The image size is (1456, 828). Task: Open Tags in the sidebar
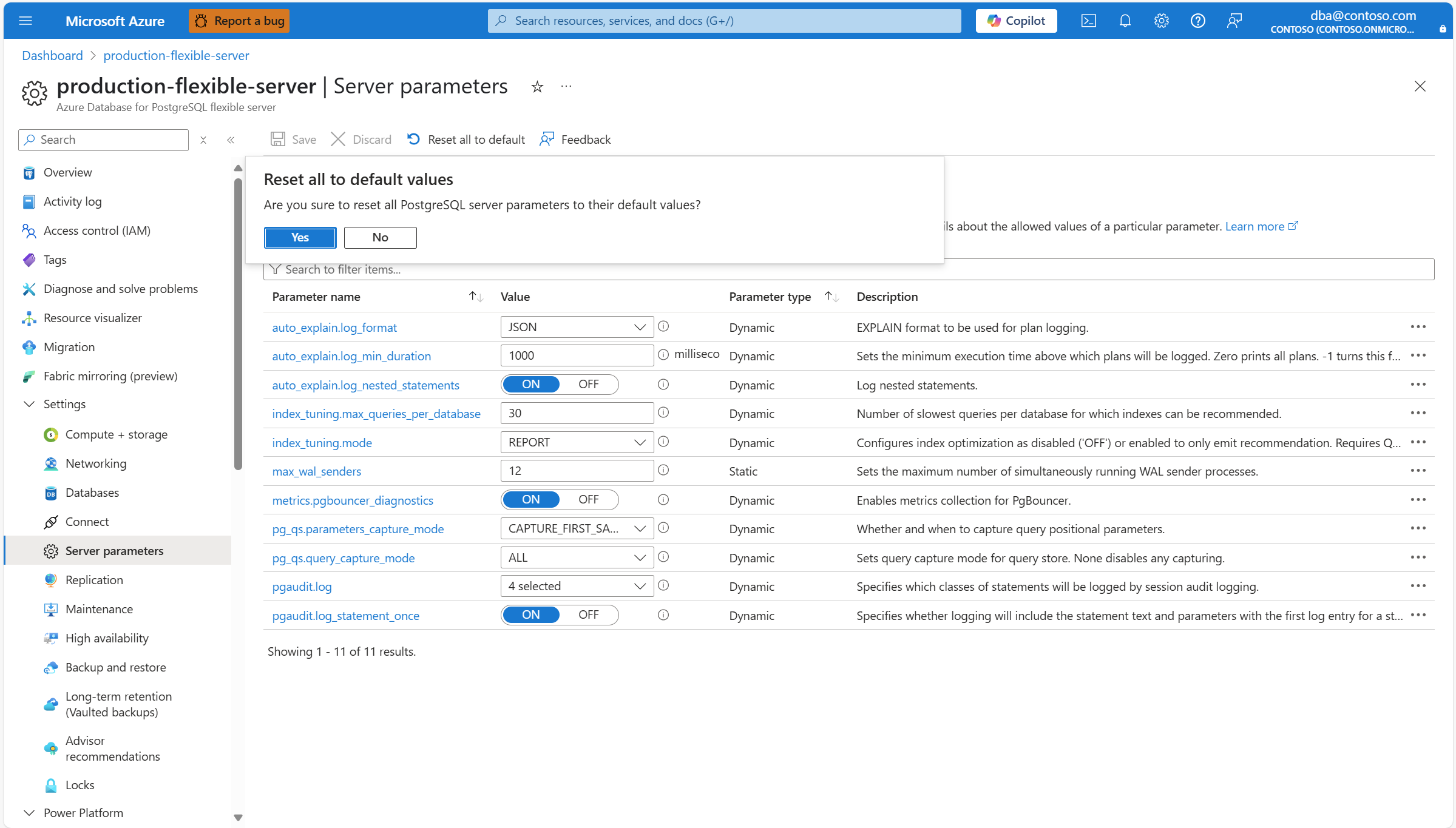[x=55, y=260]
